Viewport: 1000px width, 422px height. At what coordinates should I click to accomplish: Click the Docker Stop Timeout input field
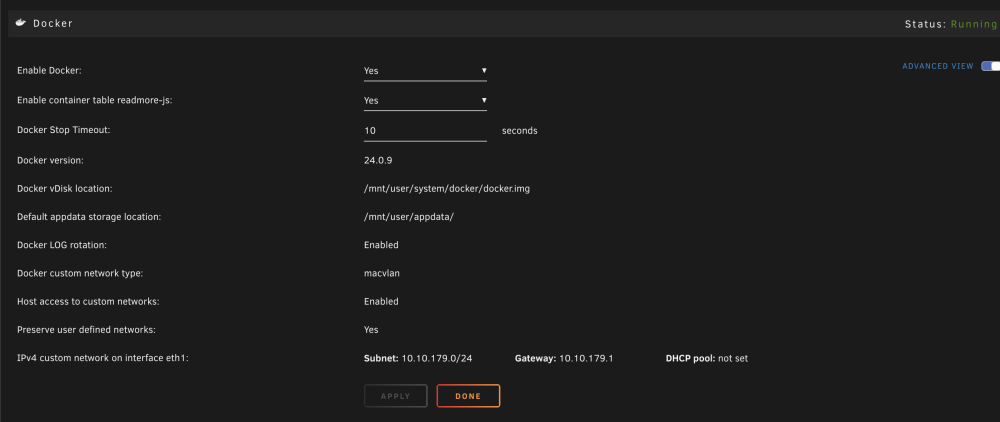(425, 131)
